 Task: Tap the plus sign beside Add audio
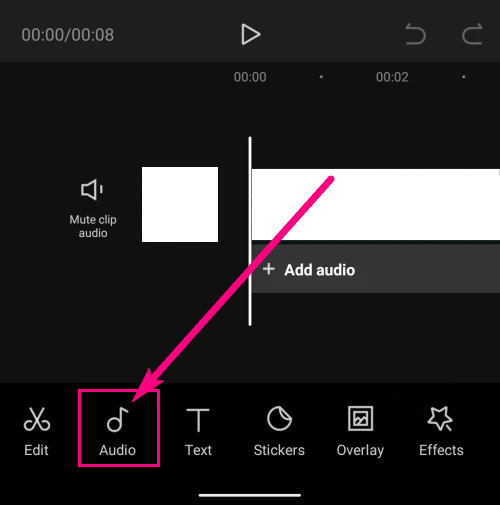[269, 269]
